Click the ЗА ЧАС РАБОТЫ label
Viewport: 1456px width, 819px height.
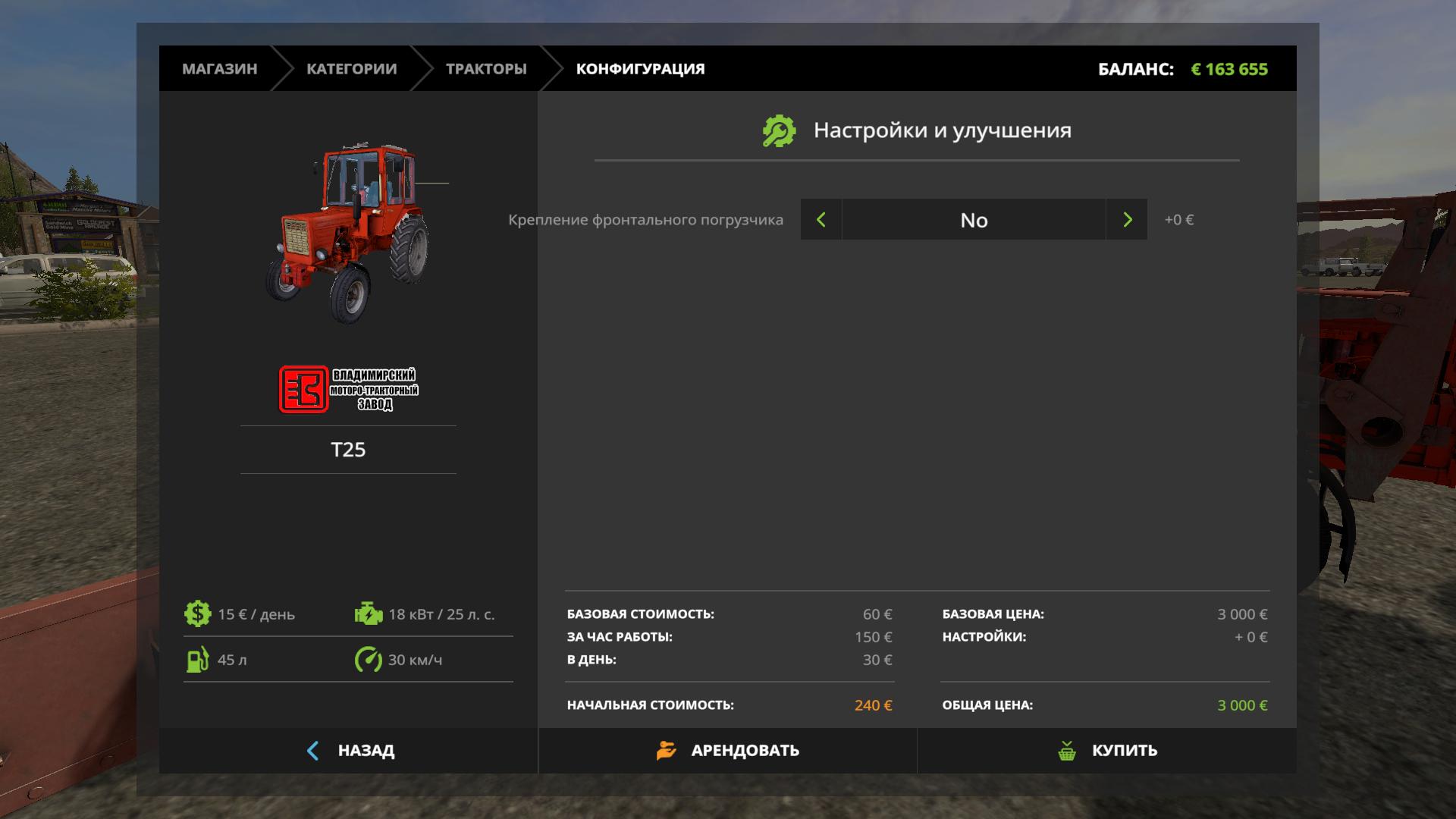(x=620, y=637)
